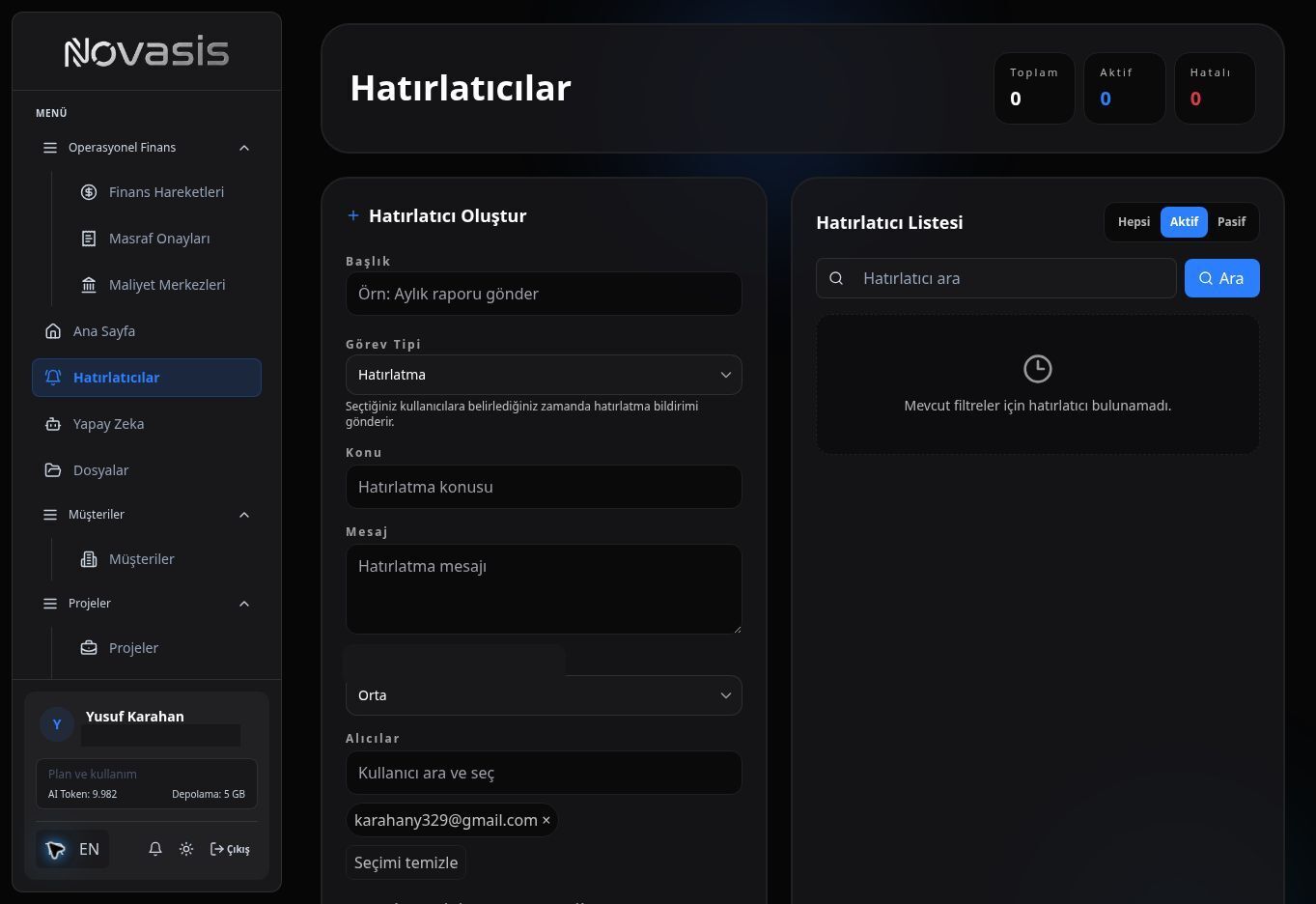The height and width of the screenshot is (904, 1316).
Task: Click the Hatırlatıcılar bell-alarm icon
Action: point(53,378)
